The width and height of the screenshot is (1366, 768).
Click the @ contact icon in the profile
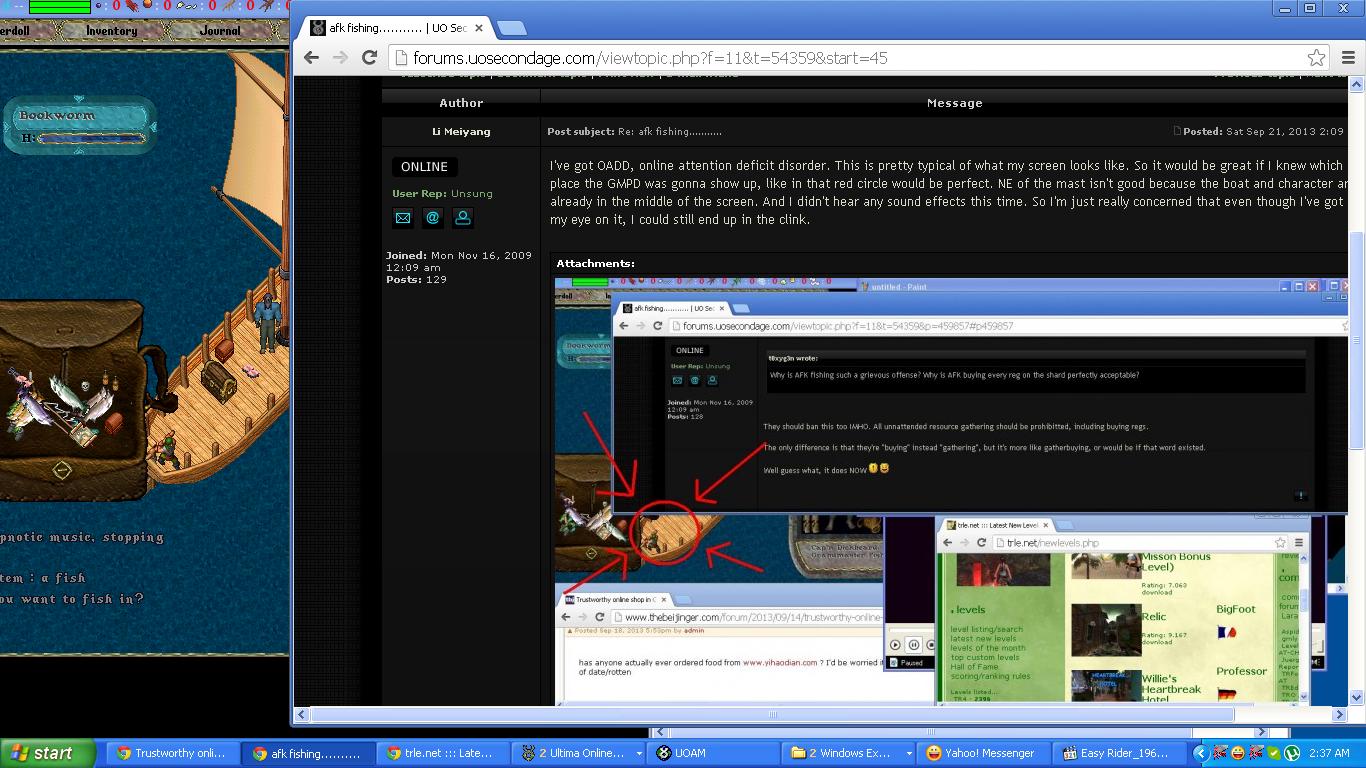point(432,218)
